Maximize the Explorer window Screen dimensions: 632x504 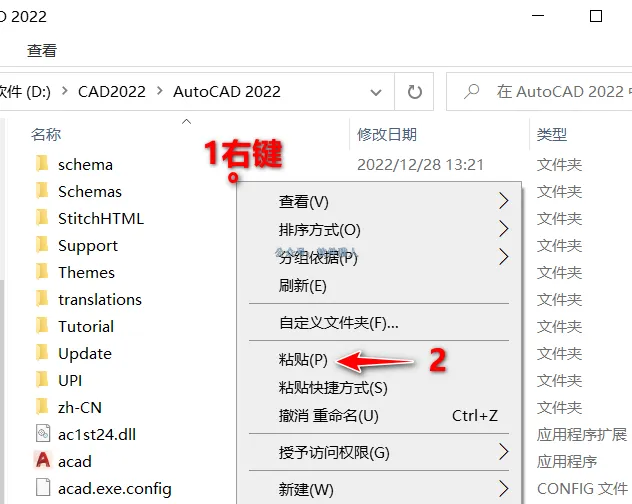click(x=596, y=16)
